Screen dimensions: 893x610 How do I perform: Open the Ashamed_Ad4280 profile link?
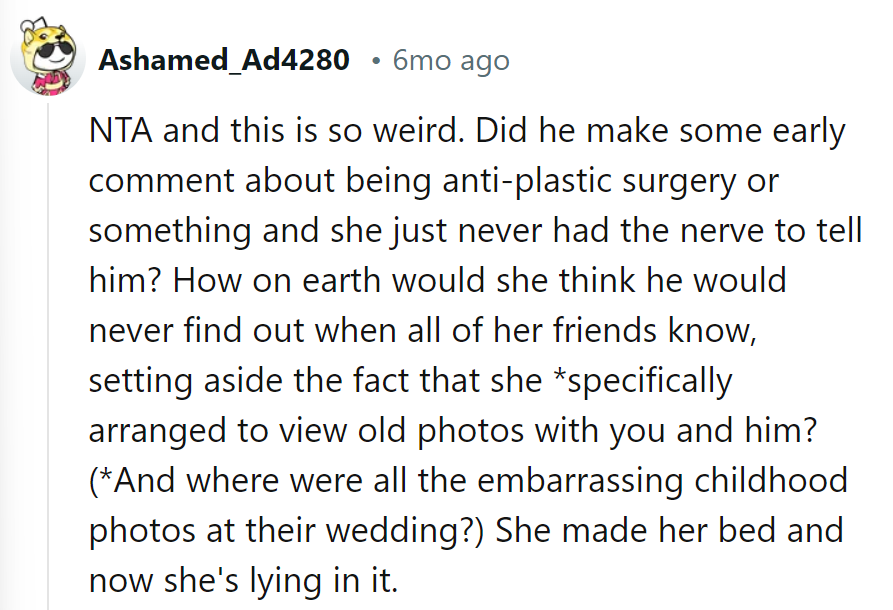tap(224, 61)
